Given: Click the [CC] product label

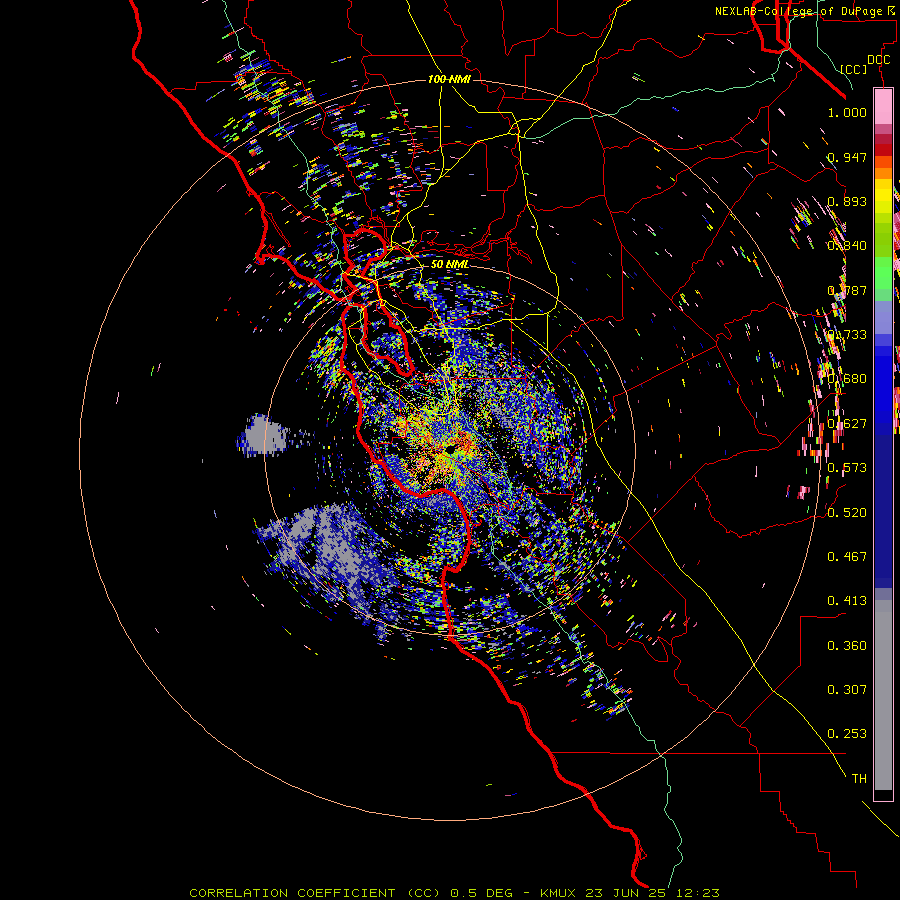Looking at the screenshot, I should click(854, 69).
